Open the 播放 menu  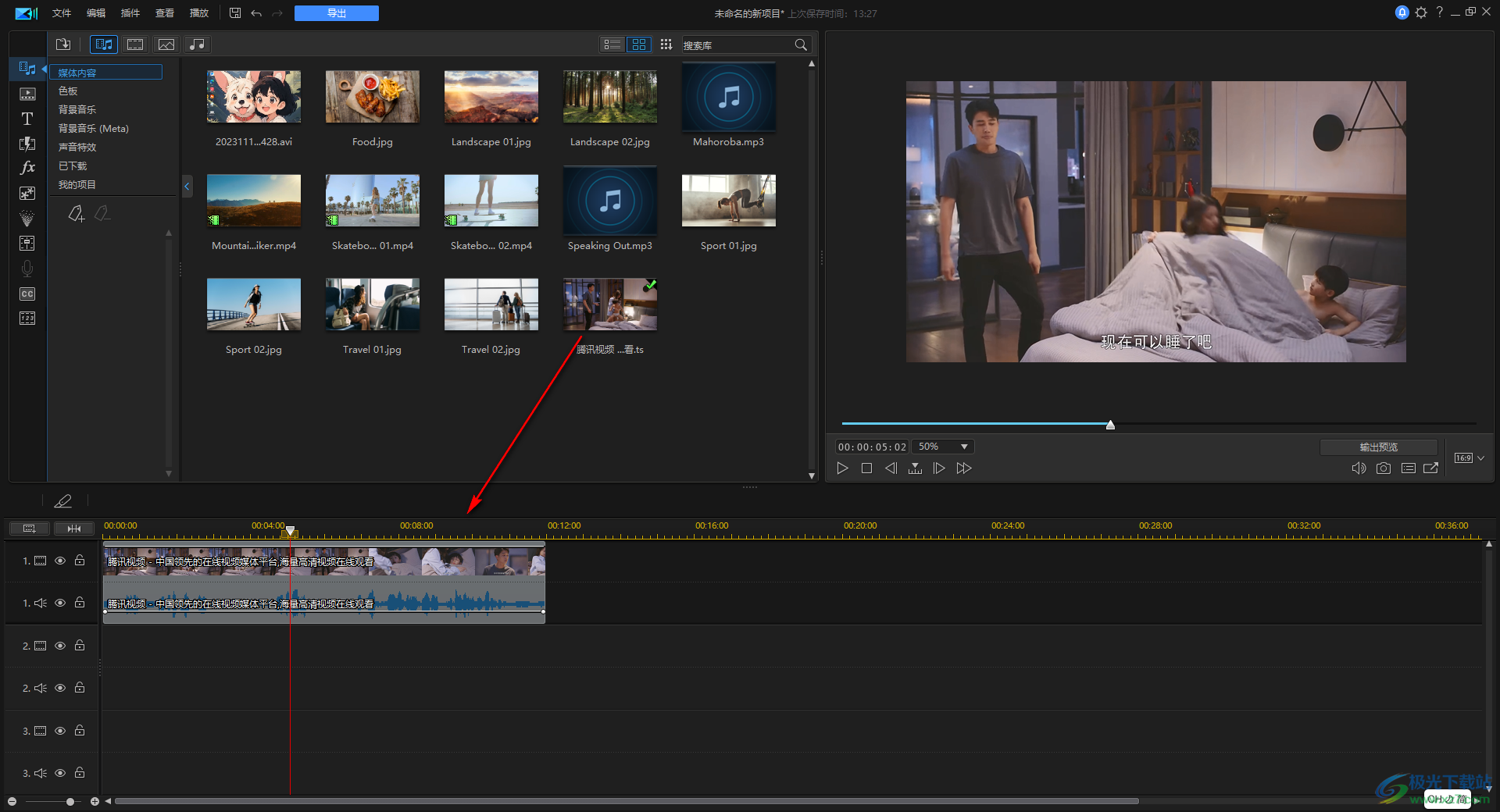(199, 13)
